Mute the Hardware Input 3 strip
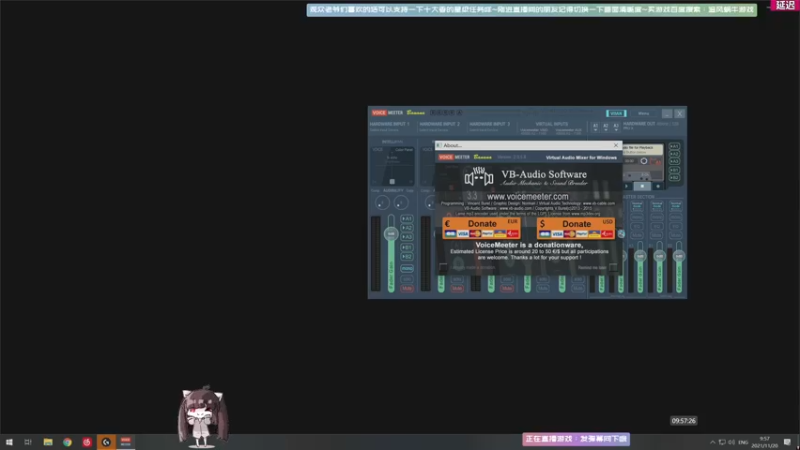Viewport: 800px width, 450px height. point(507,289)
